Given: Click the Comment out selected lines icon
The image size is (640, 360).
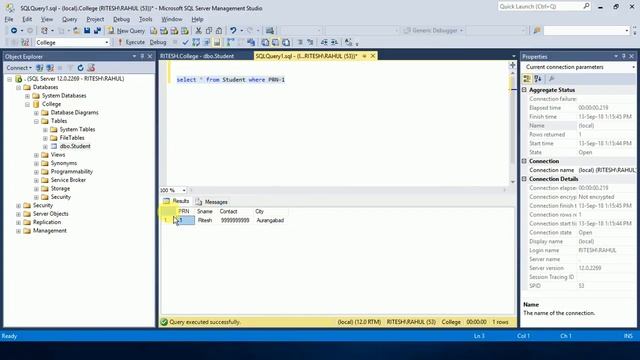Looking at the screenshot, I should (x=300, y=42).
